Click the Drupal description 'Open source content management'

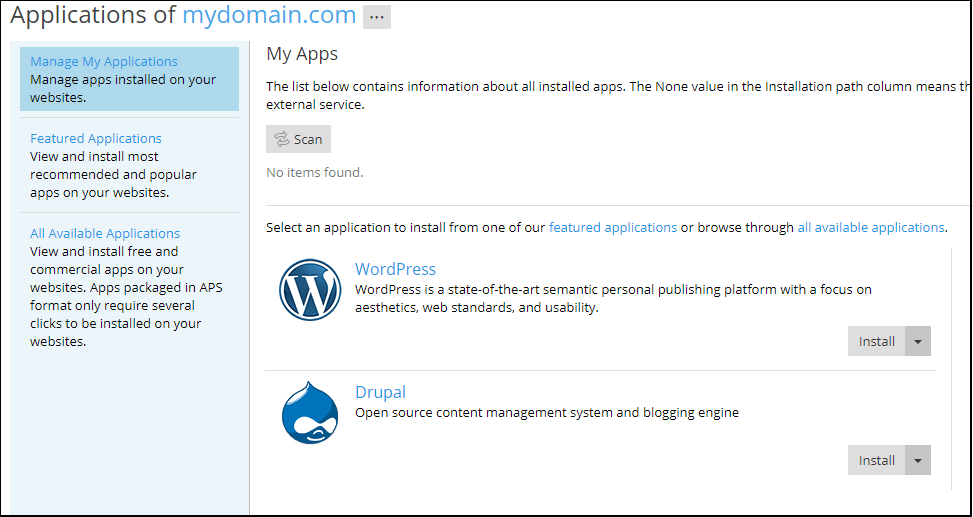point(547,412)
